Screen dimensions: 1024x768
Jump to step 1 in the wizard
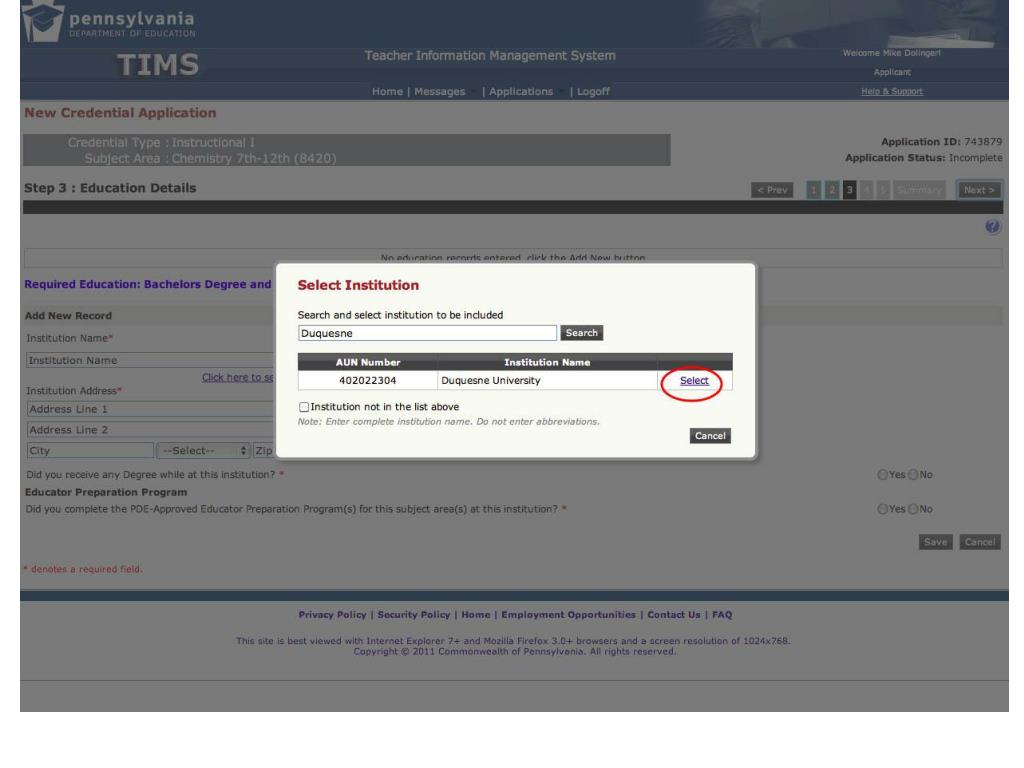point(814,190)
